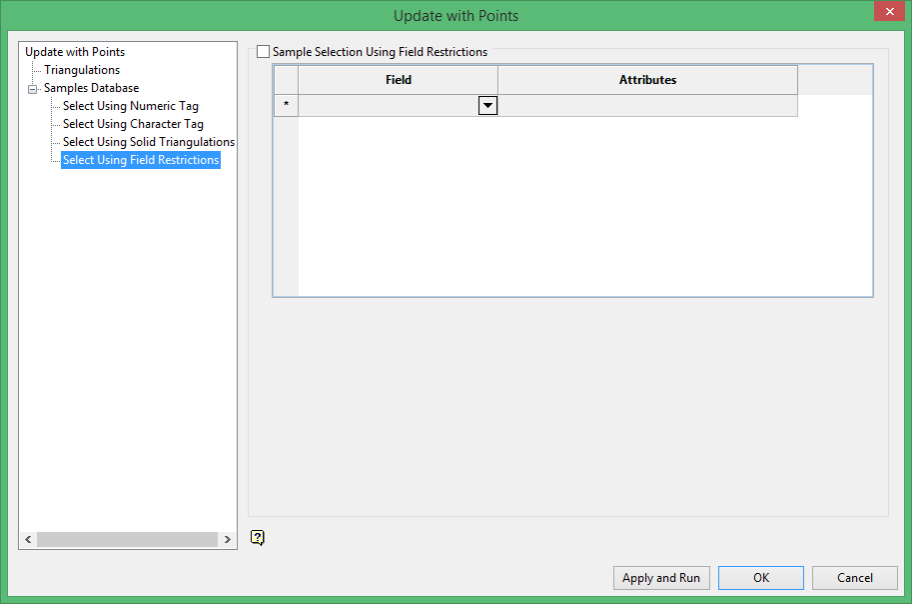Close the Update with Points dialog
Screen dimensions: 912x604
click(x=889, y=11)
